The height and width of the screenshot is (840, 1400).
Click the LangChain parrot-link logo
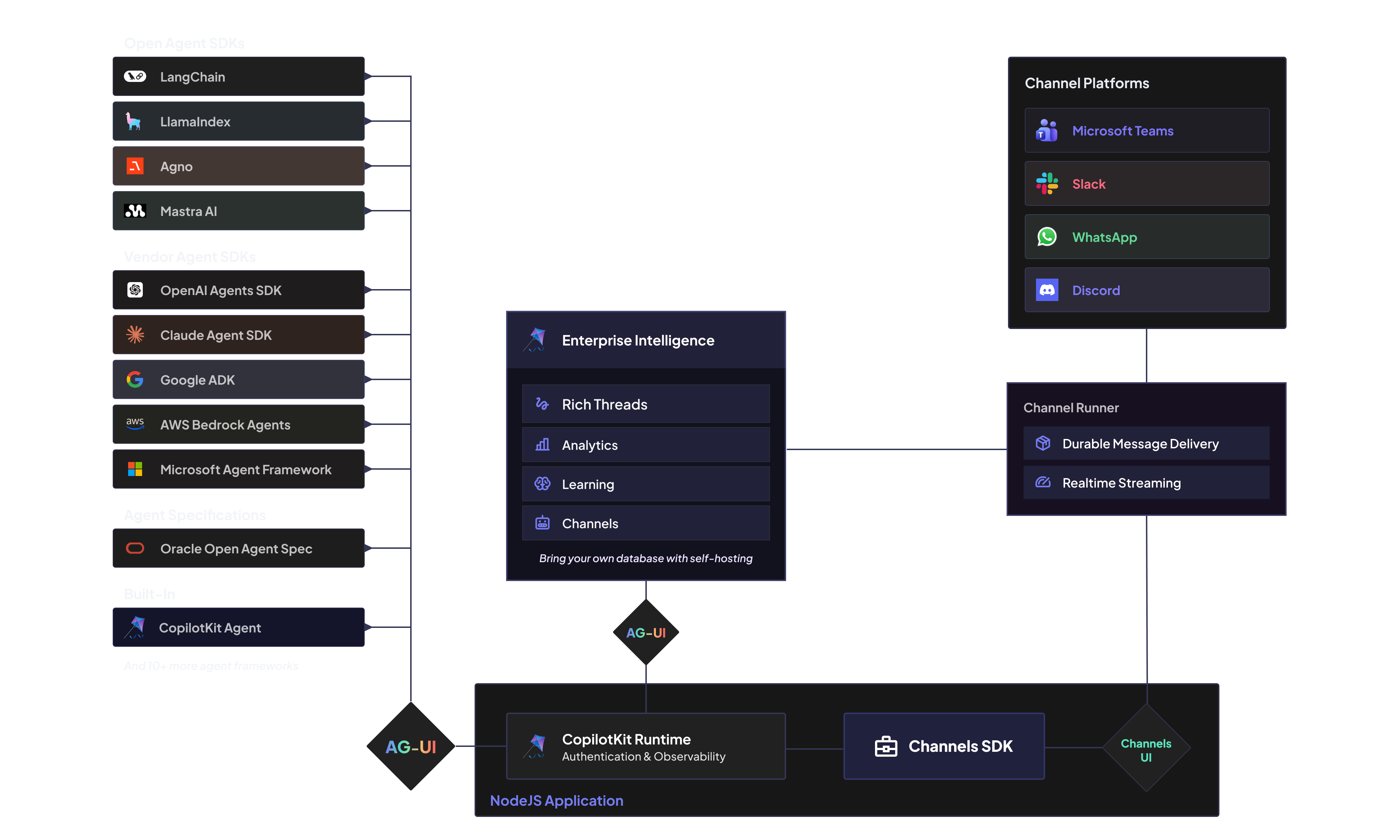pyautogui.click(x=135, y=76)
